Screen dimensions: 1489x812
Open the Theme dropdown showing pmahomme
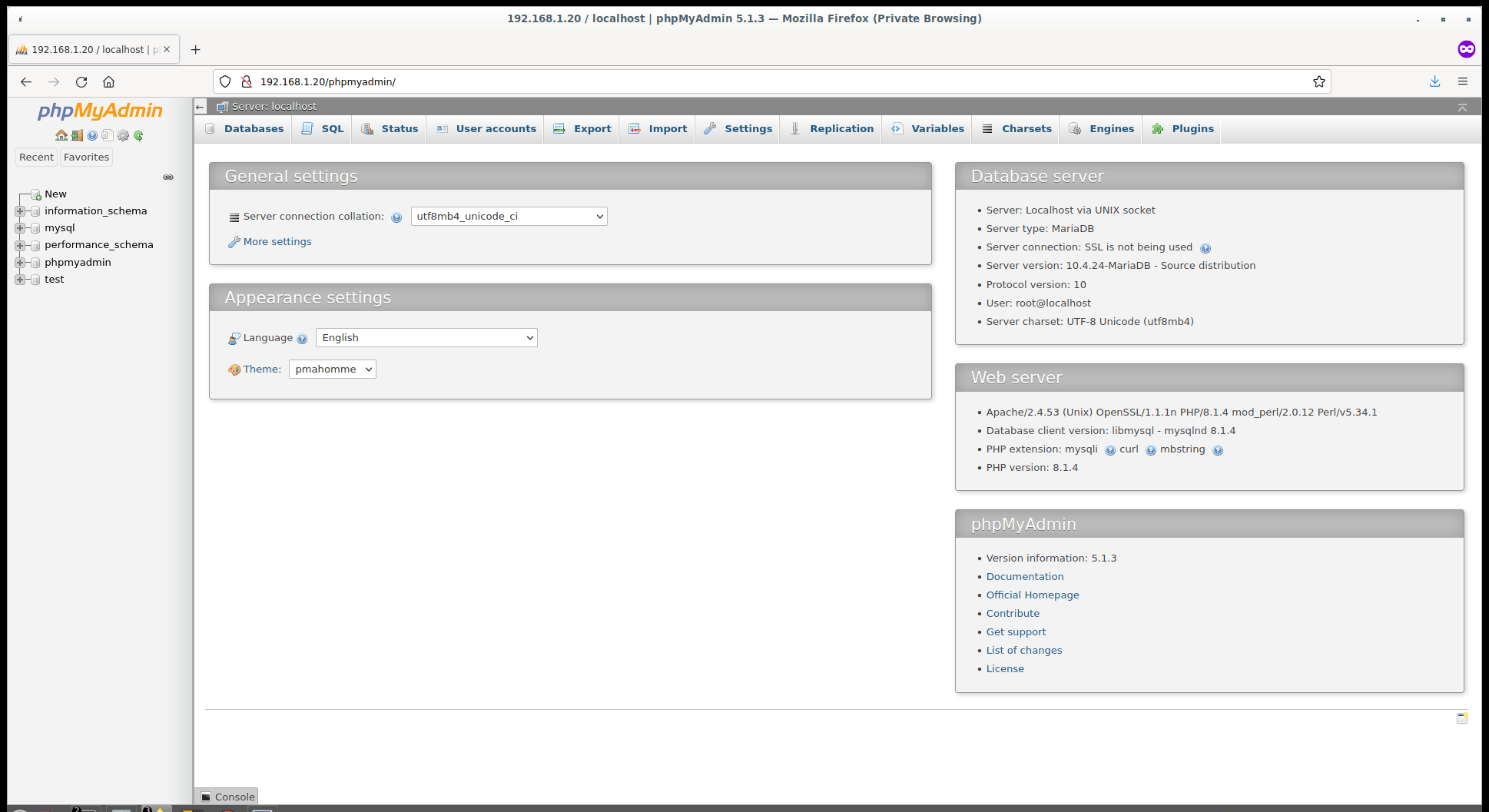pyautogui.click(x=332, y=370)
